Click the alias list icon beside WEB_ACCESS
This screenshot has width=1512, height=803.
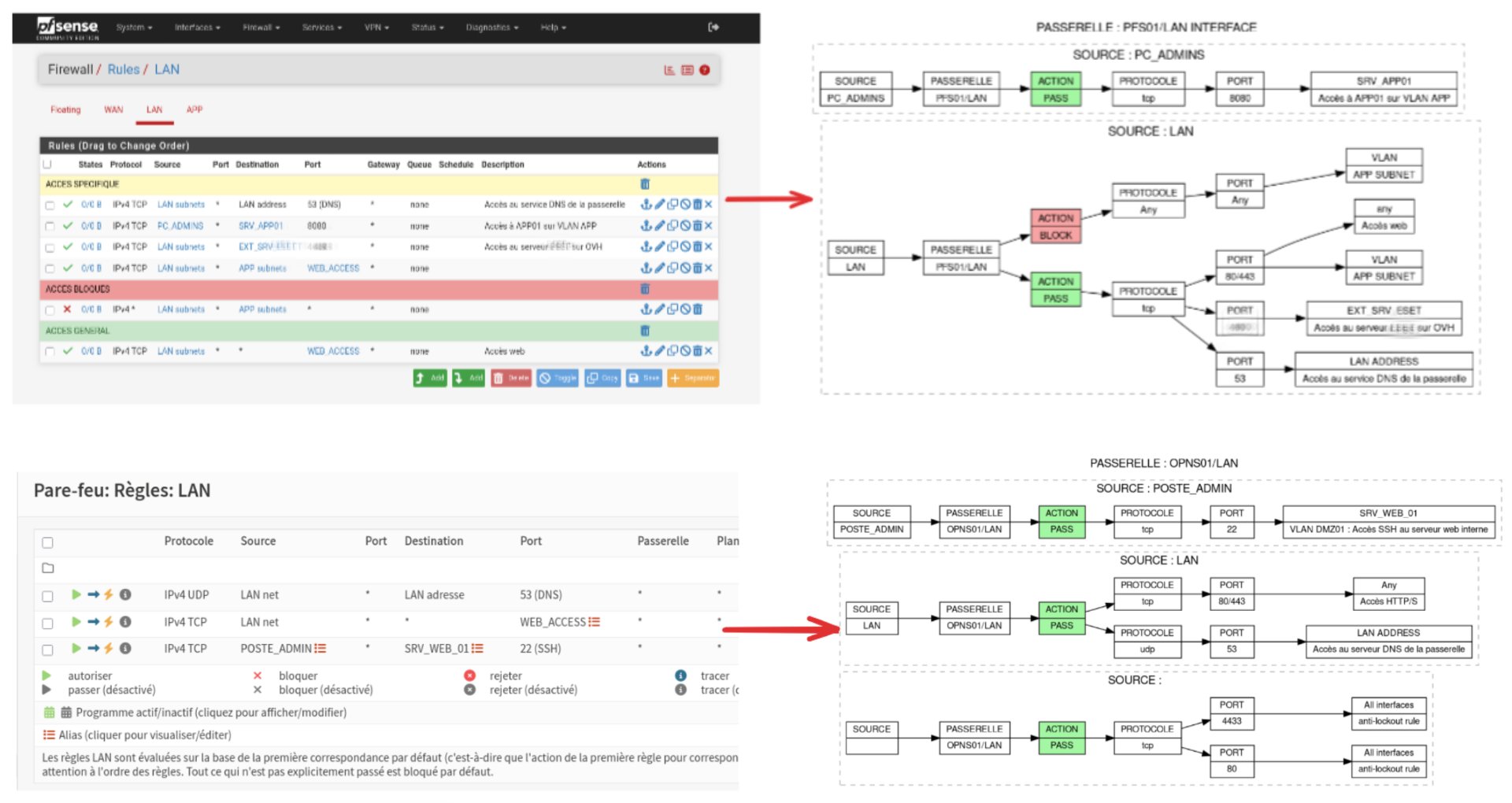point(594,622)
